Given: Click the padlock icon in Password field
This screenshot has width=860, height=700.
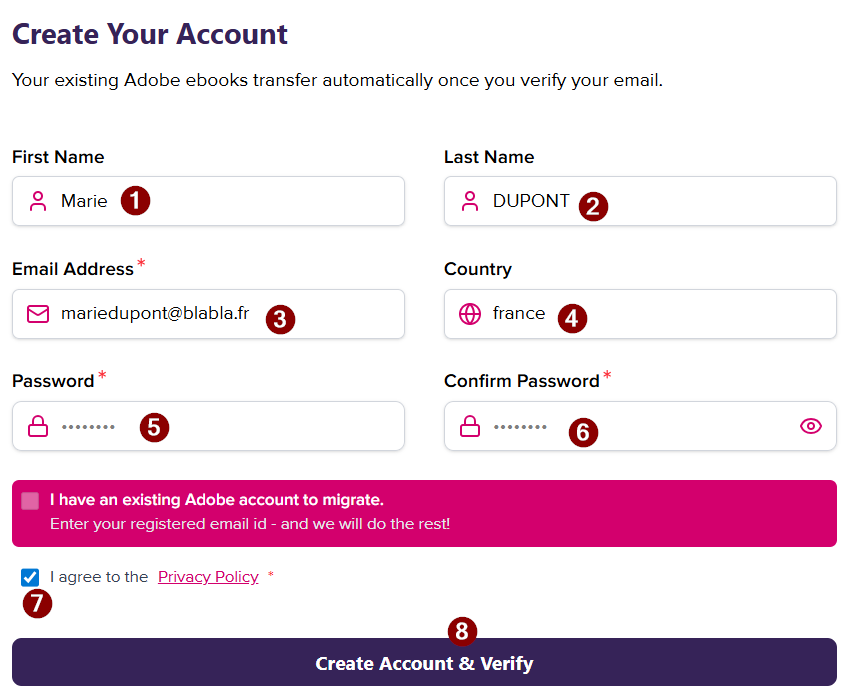Looking at the screenshot, I should (38, 426).
